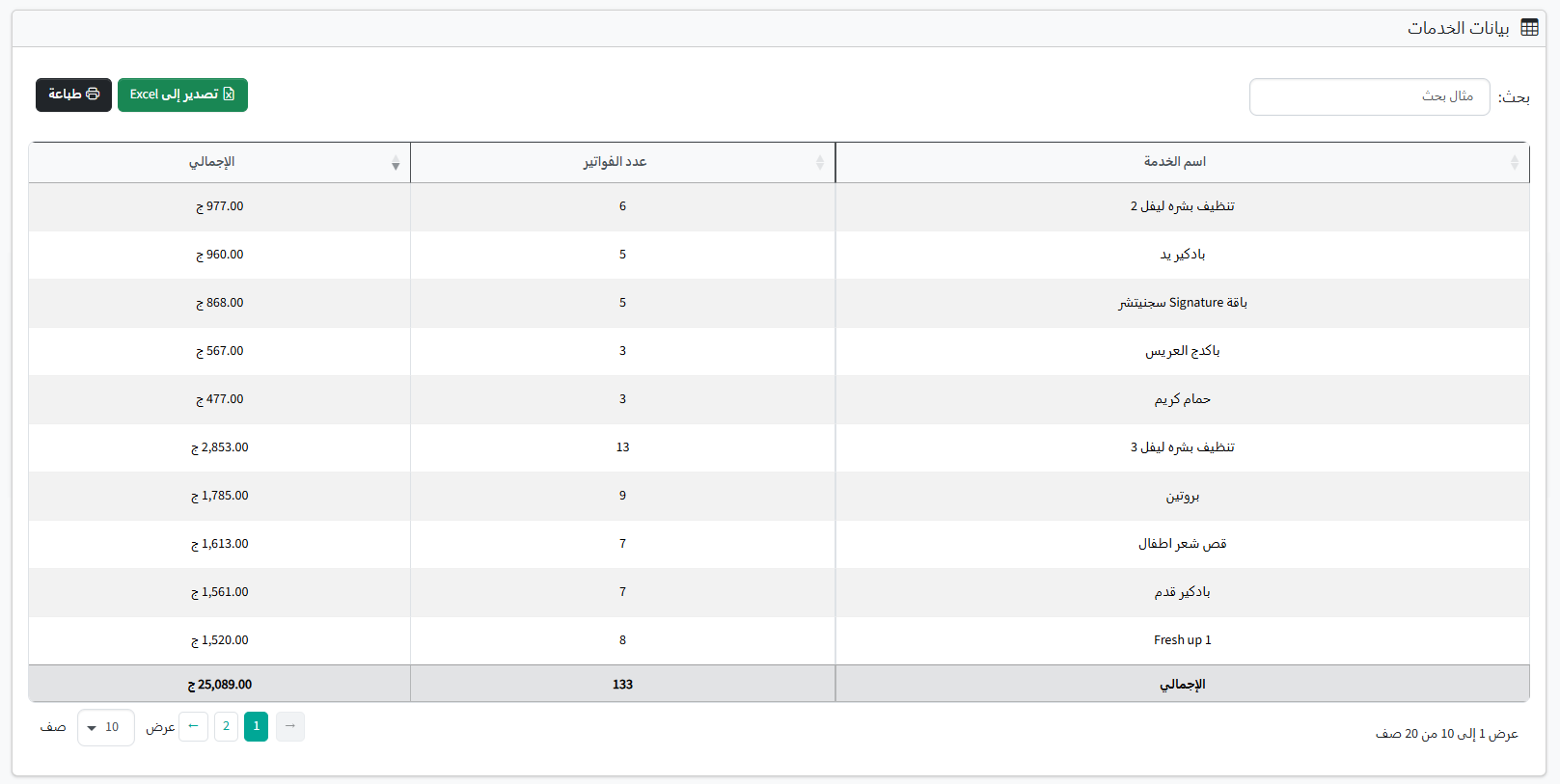Select the بروتين service row
Image resolution: width=1560 pixels, height=784 pixels.
coord(1182,496)
